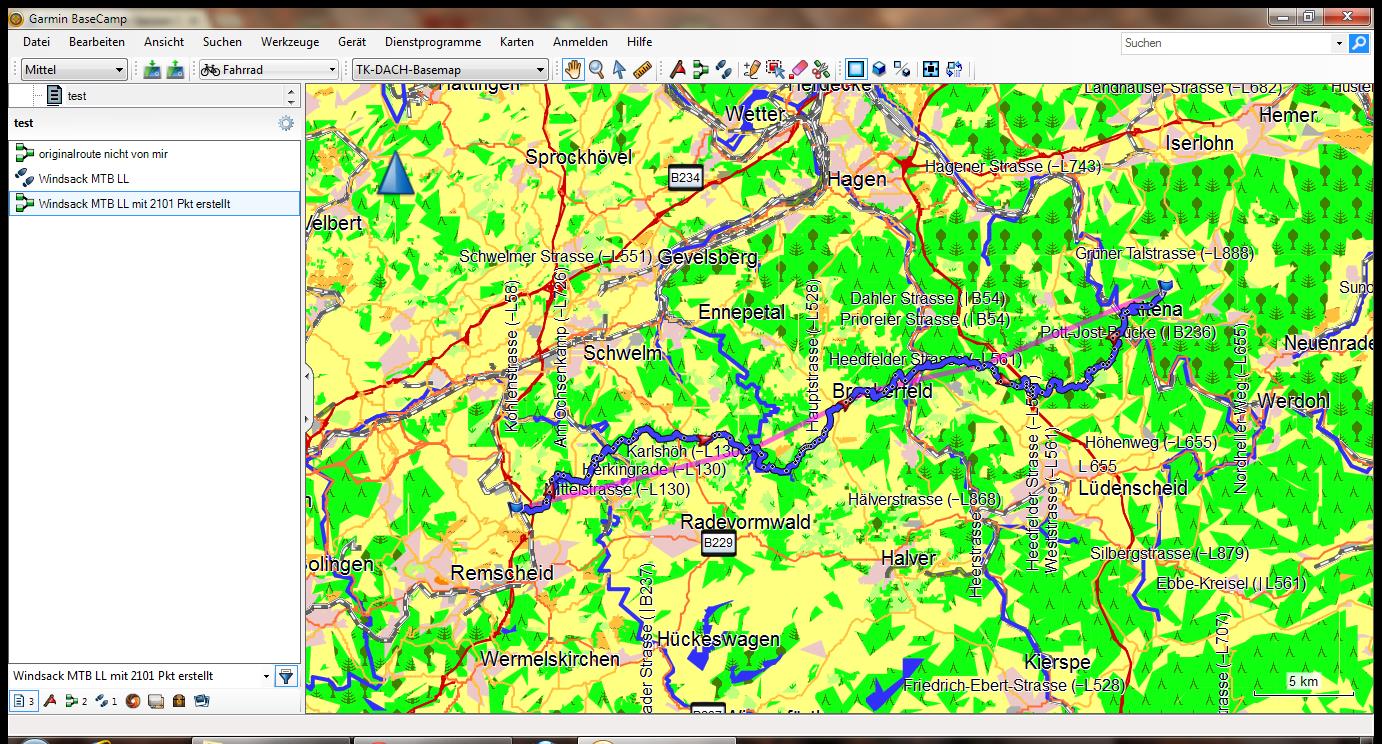Image resolution: width=1382 pixels, height=744 pixels.
Task: Select route 'originalroute nicht von mir'
Action: pyautogui.click(x=154, y=154)
